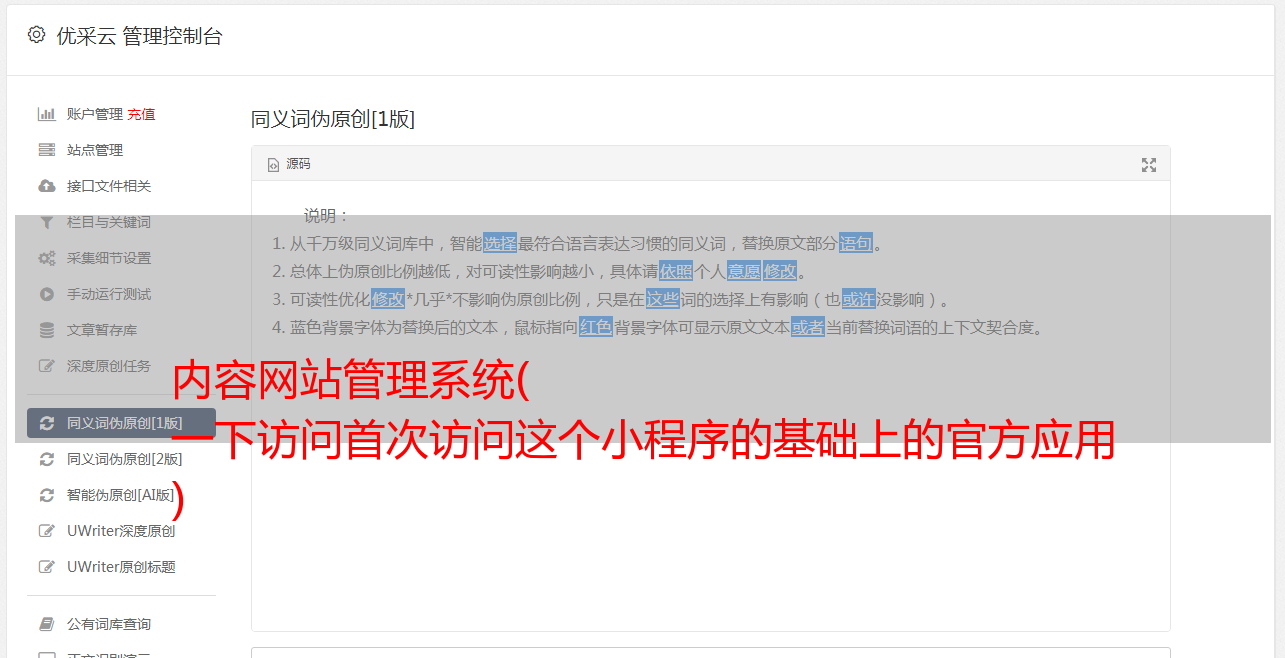This screenshot has width=1285, height=658.
Task: Click the bar chart icon for 账户管理
Action: pyautogui.click(x=47, y=114)
